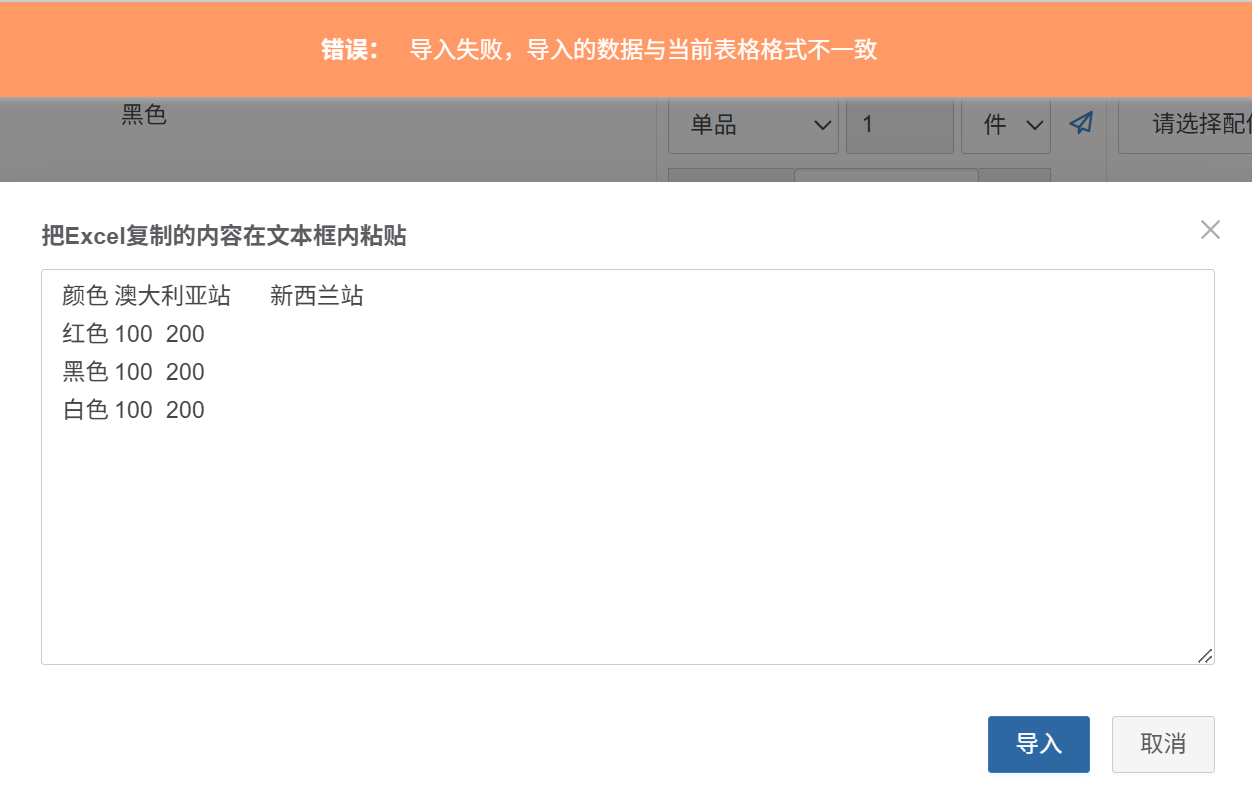Place cursor on 新西兰站 in the header row
The width and height of the screenshot is (1252, 808).
pyautogui.click(x=316, y=296)
